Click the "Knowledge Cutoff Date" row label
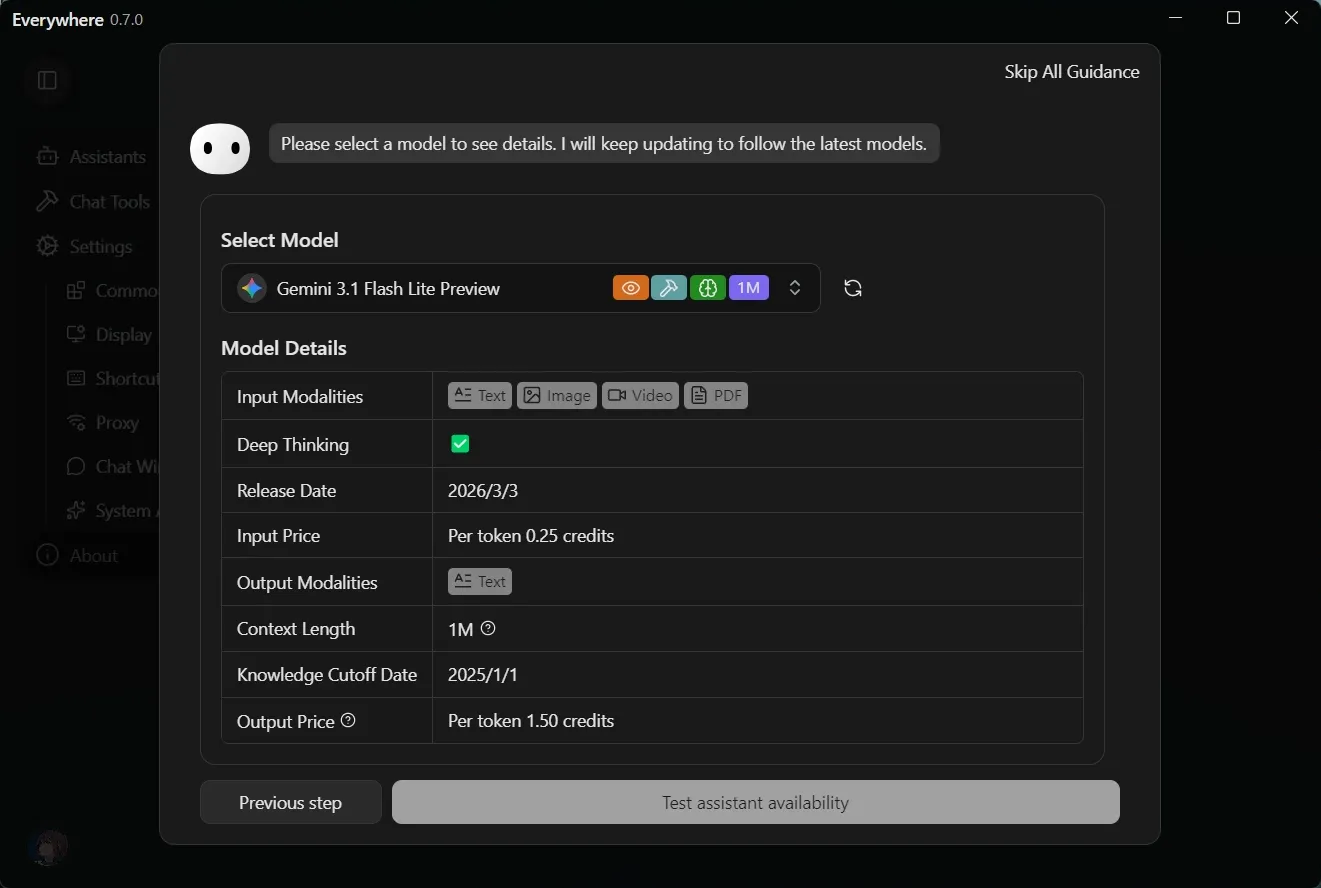The image size is (1321, 888). tap(327, 675)
